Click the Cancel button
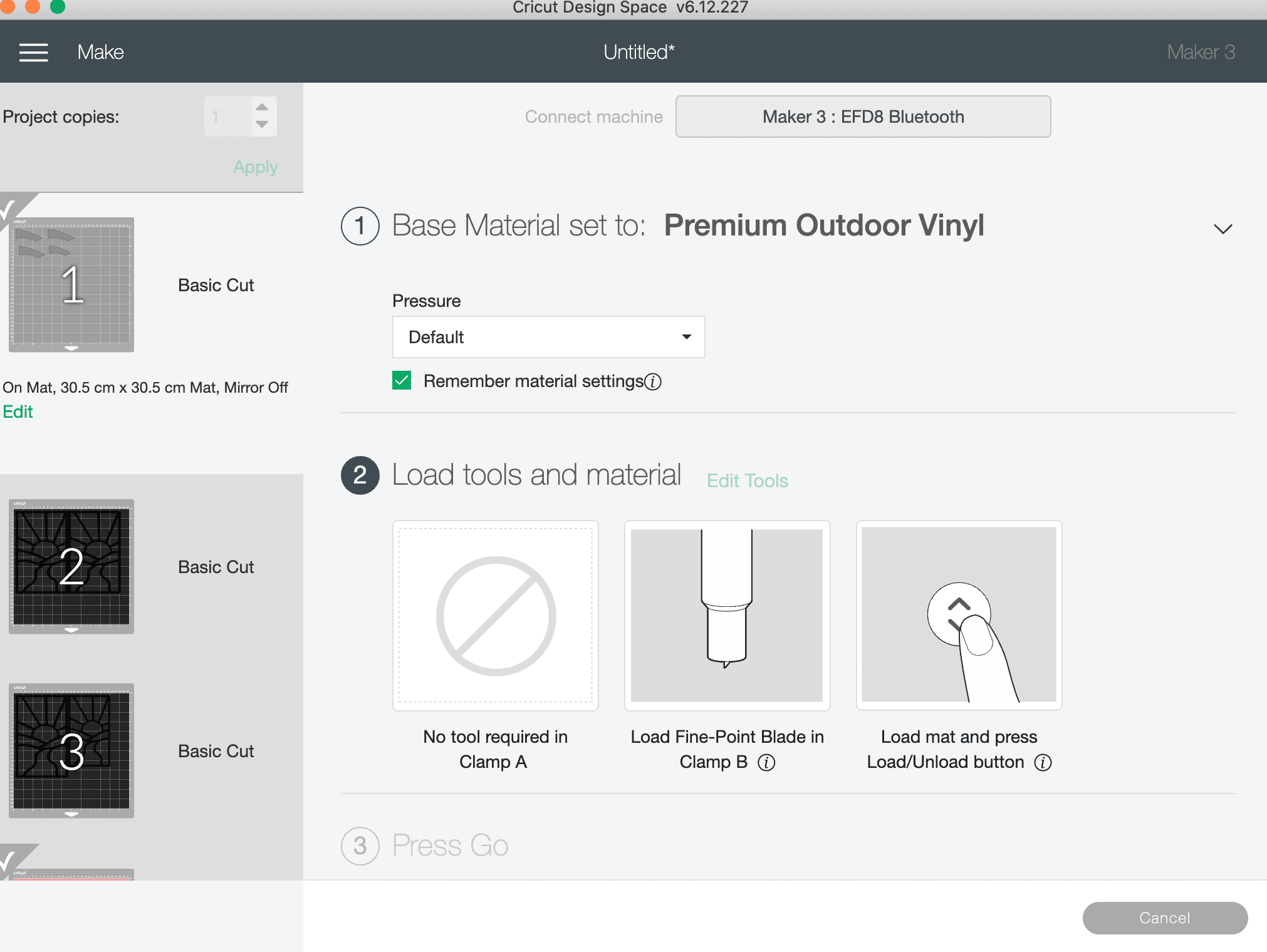 tap(1165, 918)
